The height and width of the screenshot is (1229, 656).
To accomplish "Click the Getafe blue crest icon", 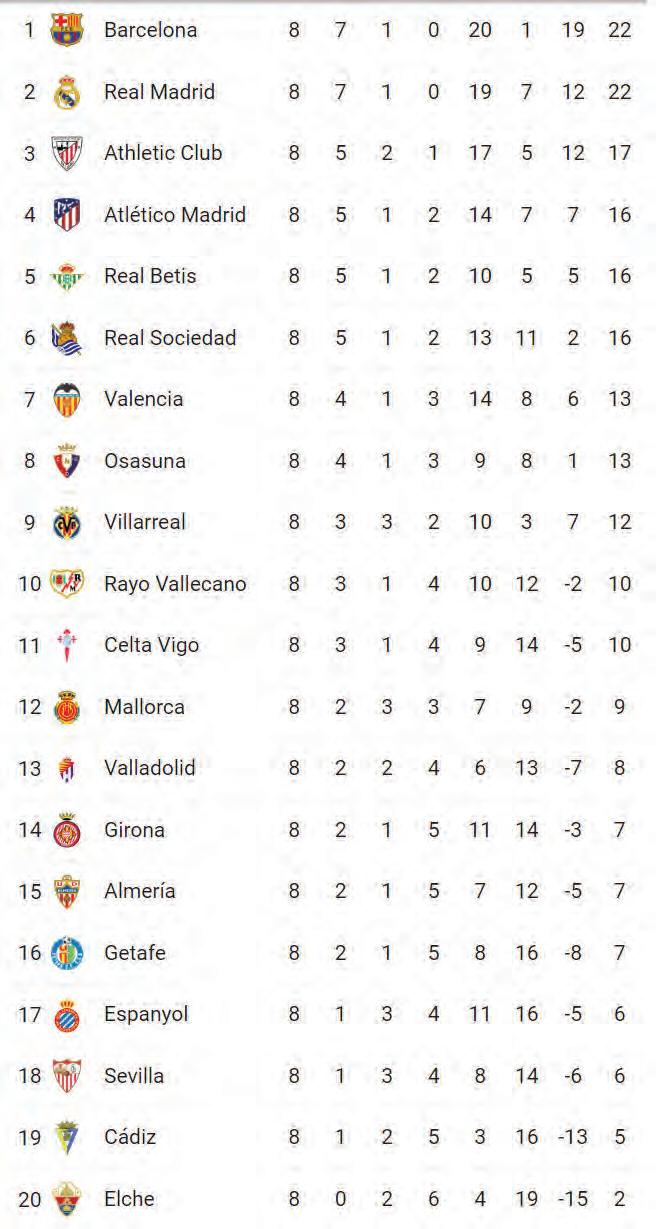I will 67,952.
